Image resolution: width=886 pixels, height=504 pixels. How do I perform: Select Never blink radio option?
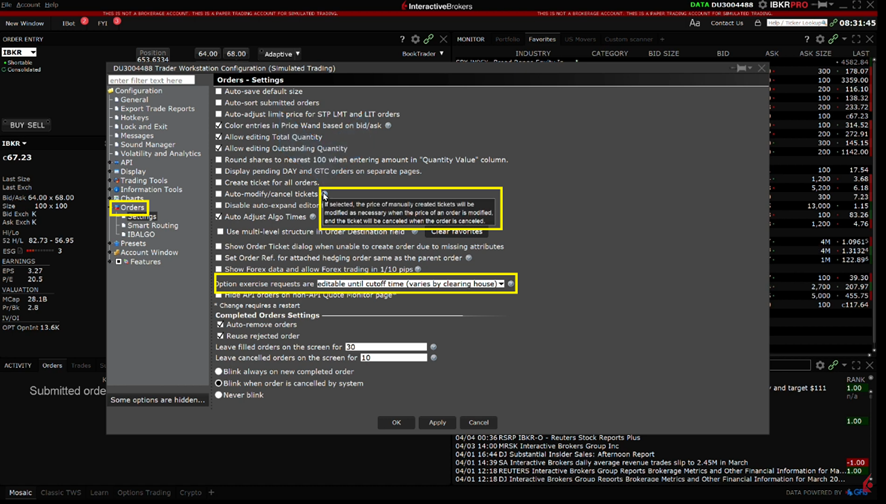pyautogui.click(x=219, y=395)
